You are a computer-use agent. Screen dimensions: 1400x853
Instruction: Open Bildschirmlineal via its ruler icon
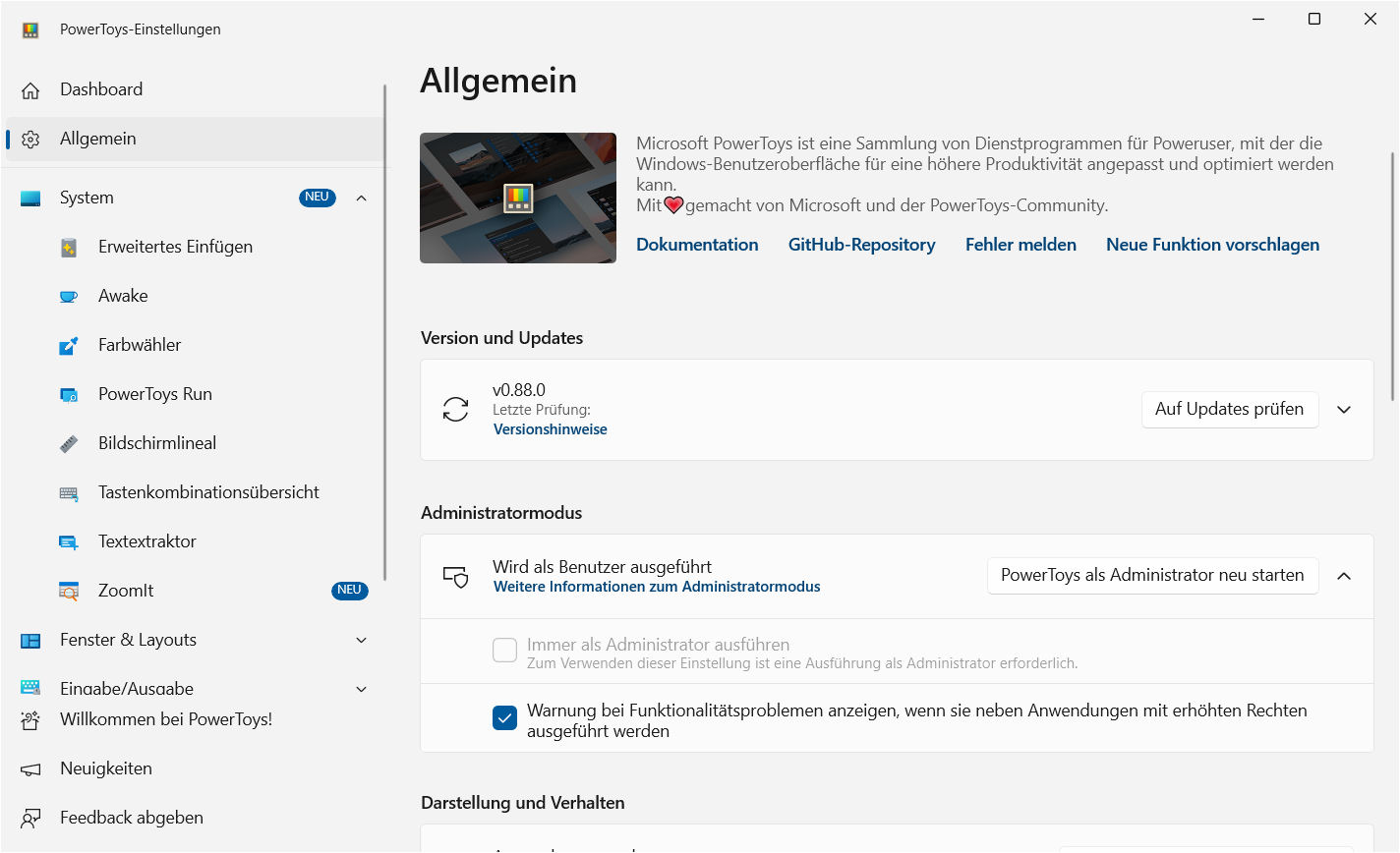pyautogui.click(x=69, y=443)
